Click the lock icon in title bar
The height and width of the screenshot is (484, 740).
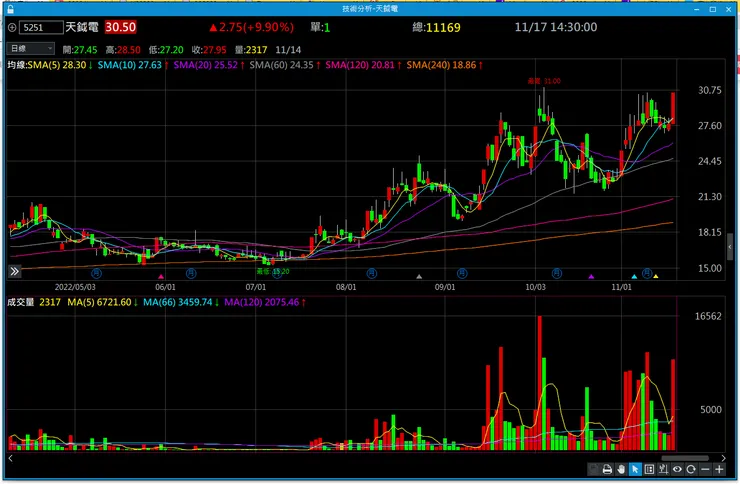click(10, 9)
